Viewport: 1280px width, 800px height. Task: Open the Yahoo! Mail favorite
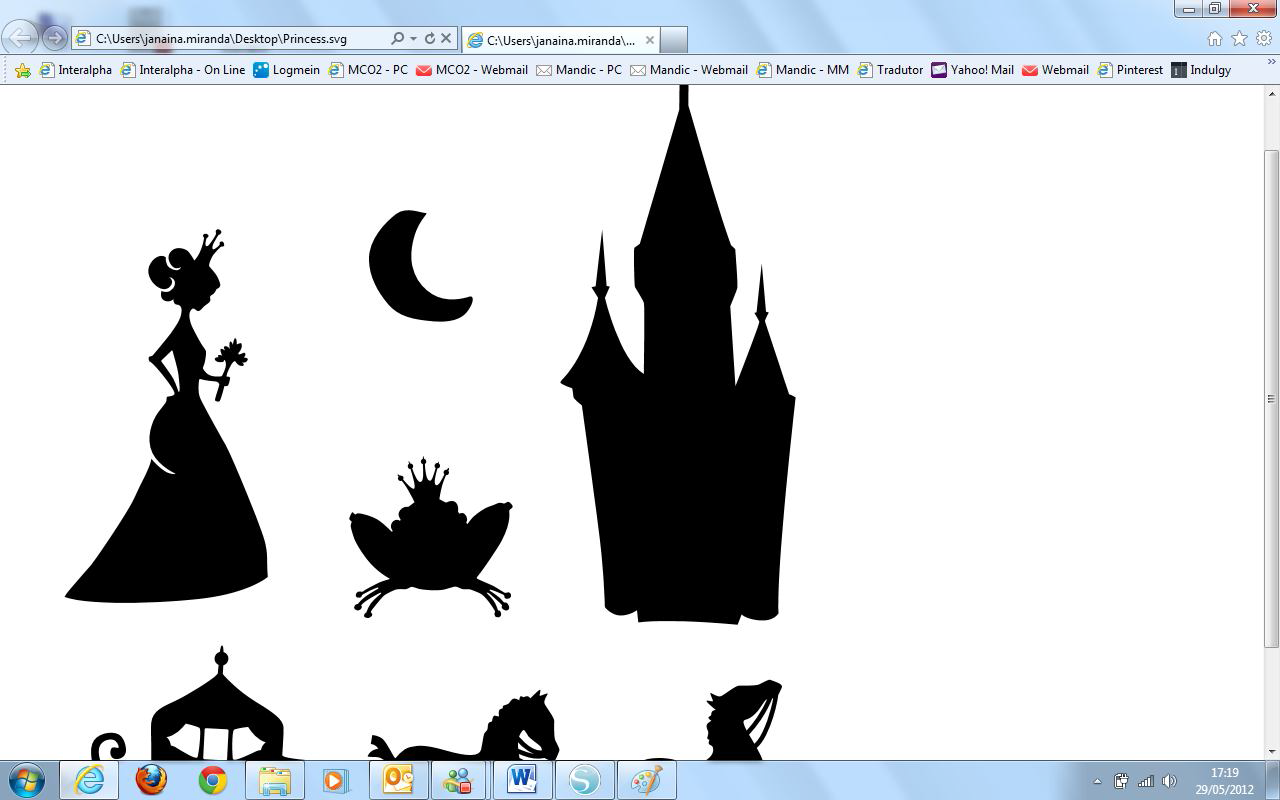click(x=973, y=70)
